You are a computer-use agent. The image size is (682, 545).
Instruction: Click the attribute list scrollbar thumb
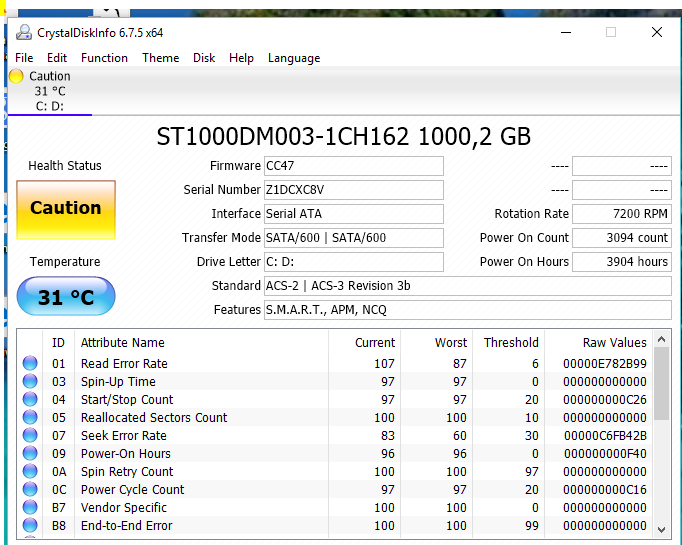(662, 384)
